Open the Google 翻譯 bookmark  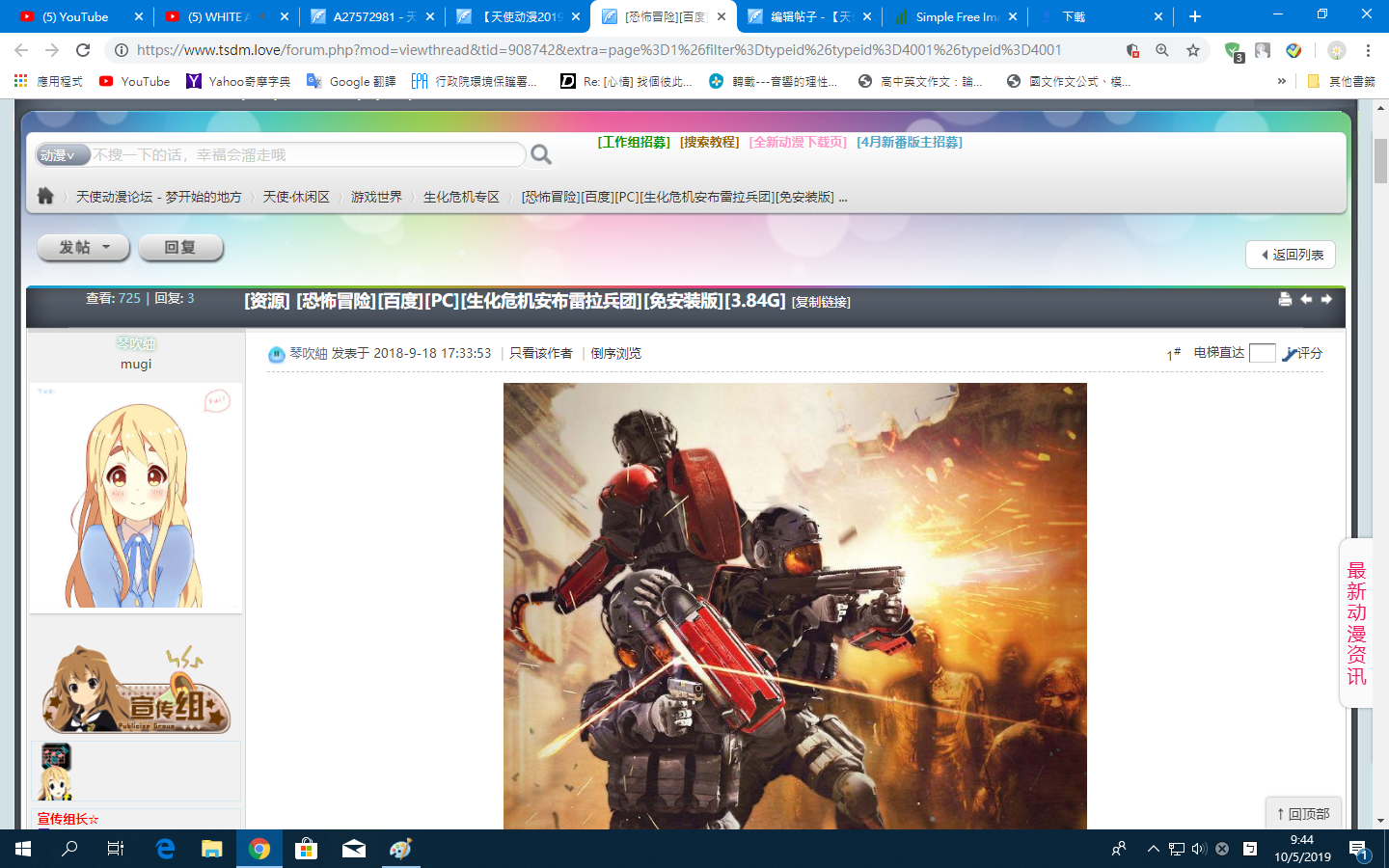pyautogui.click(x=351, y=81)
